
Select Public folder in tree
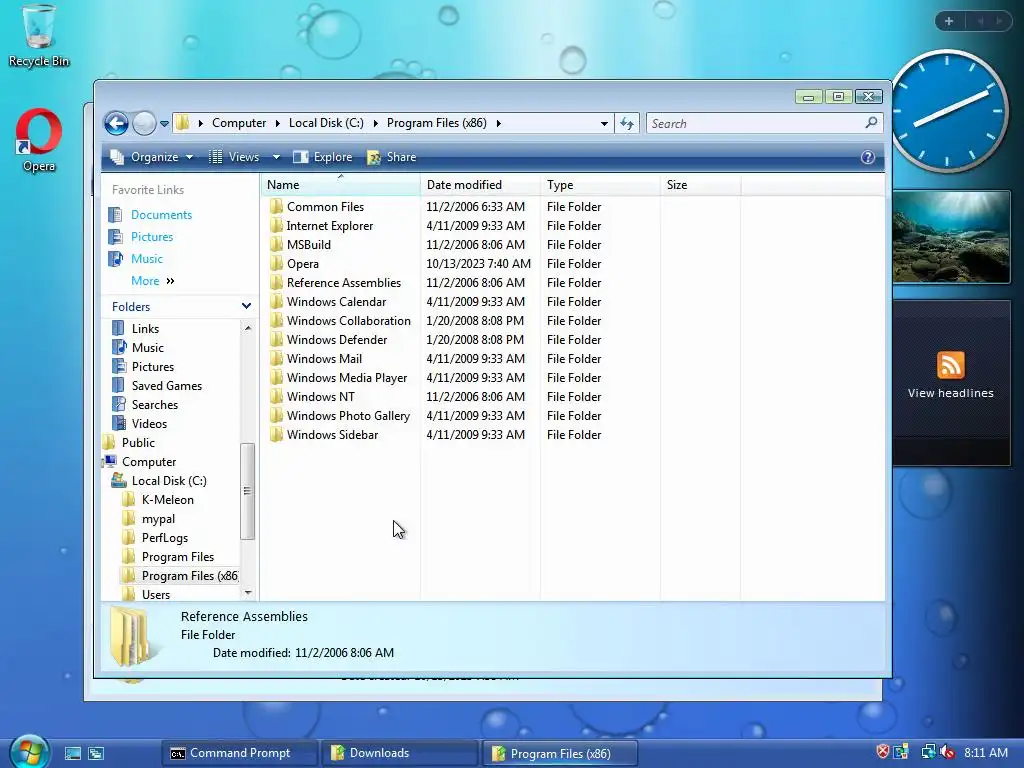coord(138,443)
